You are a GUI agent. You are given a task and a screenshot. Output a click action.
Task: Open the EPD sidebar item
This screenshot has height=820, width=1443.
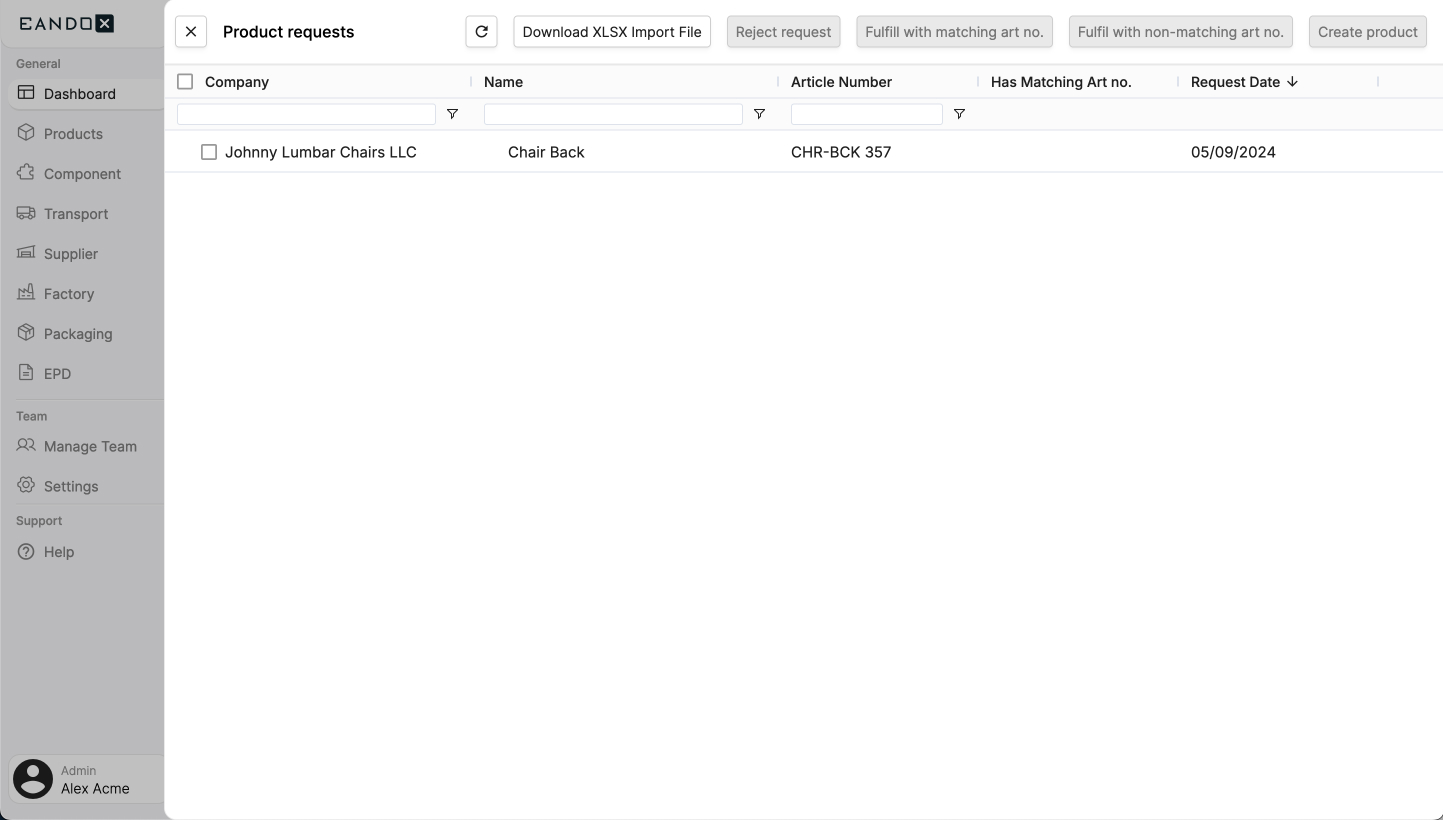(x=57, y=374)
